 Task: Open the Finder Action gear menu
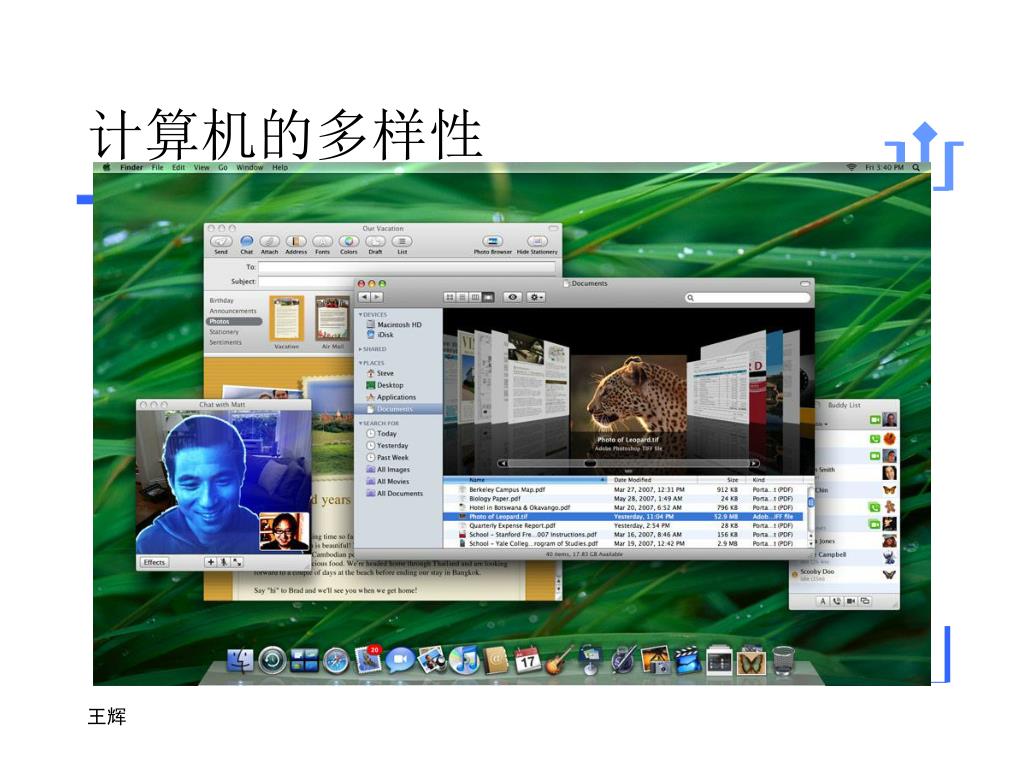[x=536, y=297]
